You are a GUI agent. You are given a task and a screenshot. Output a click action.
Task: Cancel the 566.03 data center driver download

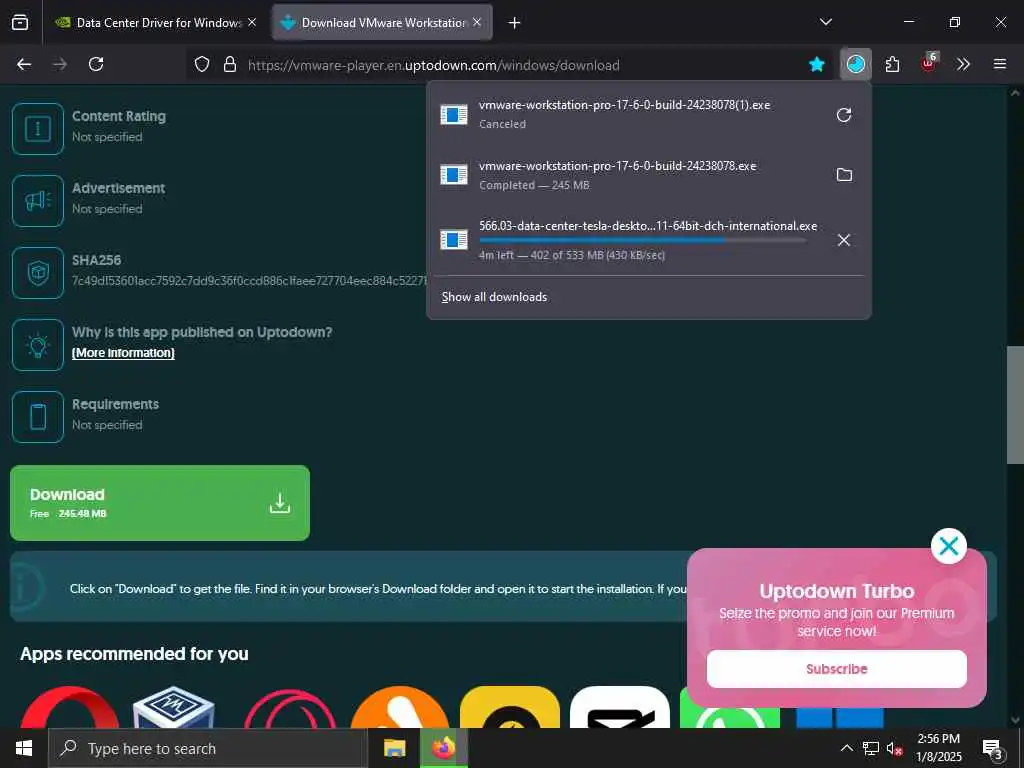[x=843, y=240]
